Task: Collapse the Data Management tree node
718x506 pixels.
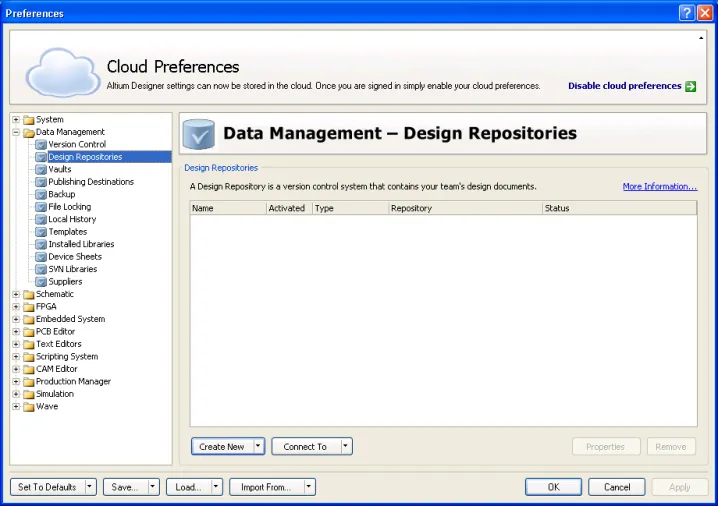Action: tap(16, 132)
